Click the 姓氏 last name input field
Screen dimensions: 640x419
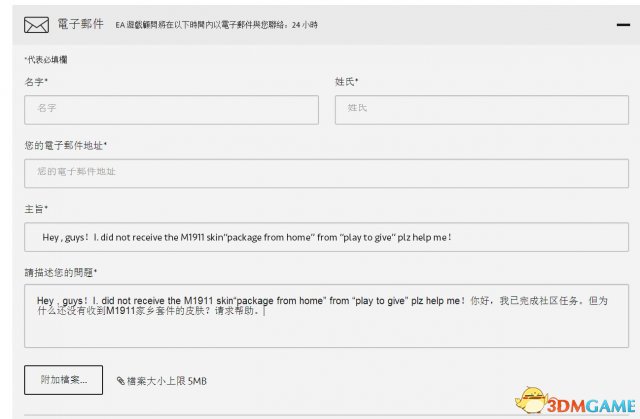[x=482, y=110]
